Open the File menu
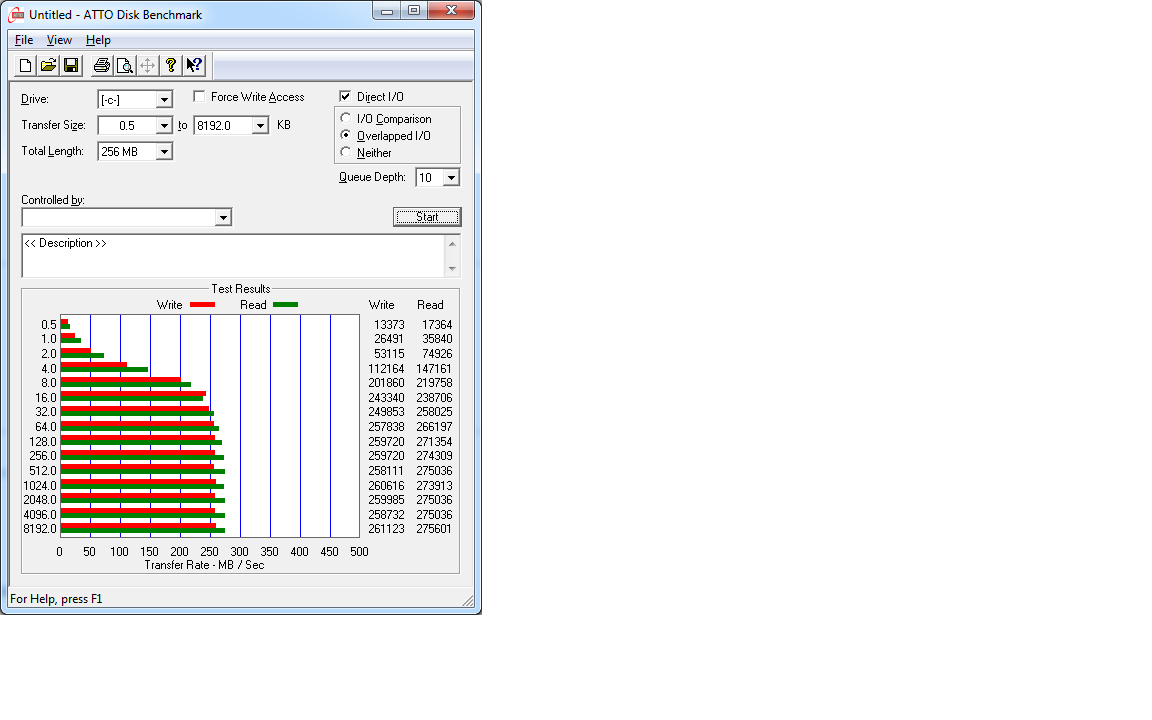The image size is (1152, 720). click(24, 40)
